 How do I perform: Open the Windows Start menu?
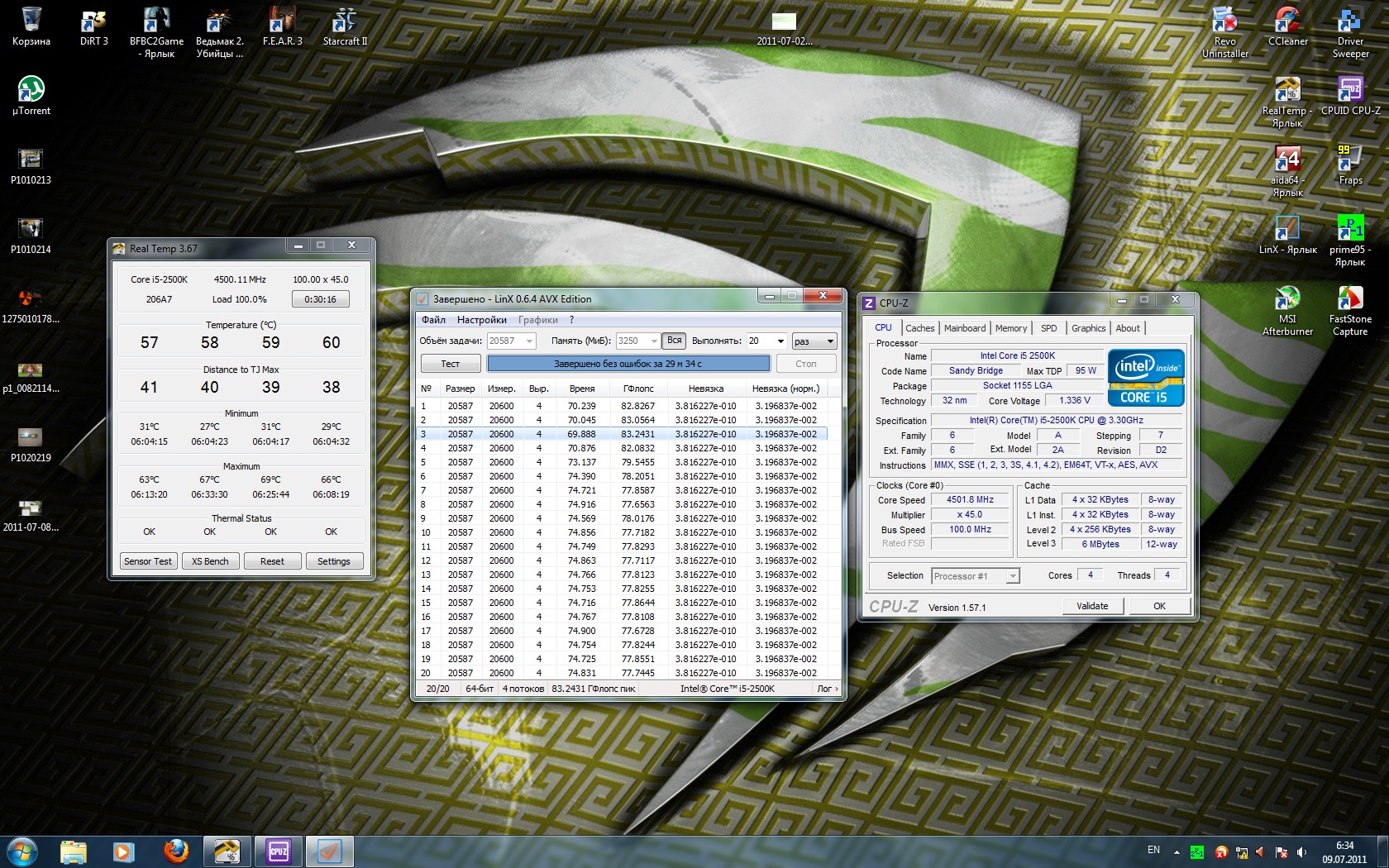(22, 851)
